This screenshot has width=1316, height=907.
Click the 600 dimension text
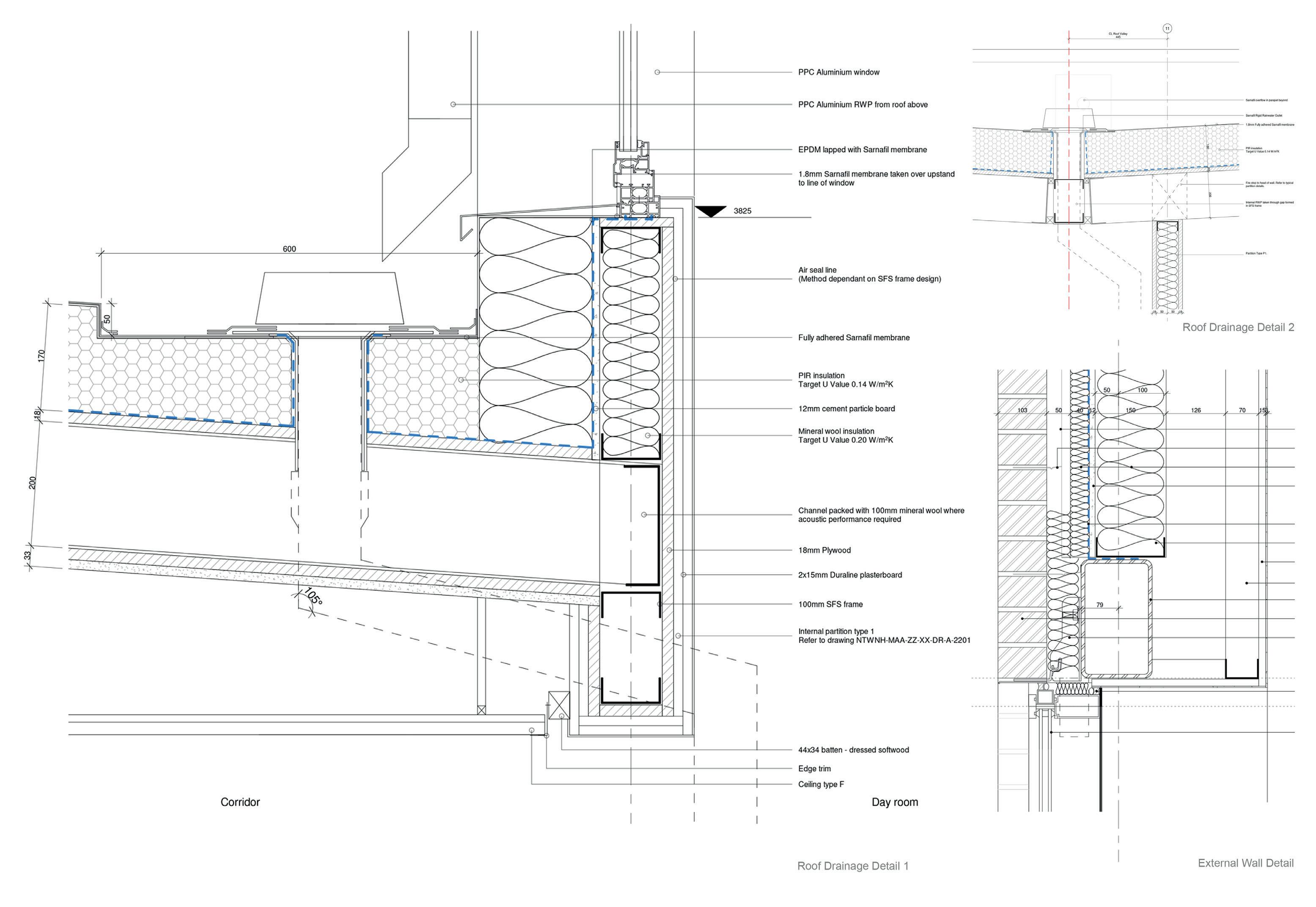[289, 249]
